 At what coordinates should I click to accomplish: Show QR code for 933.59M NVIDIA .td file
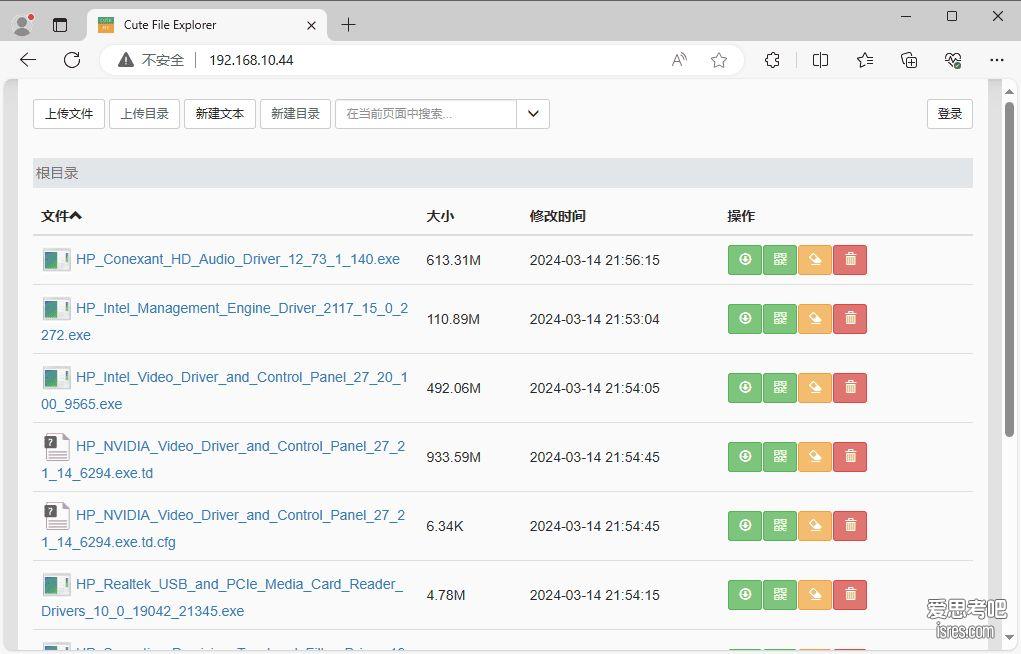pyautogui.click(x=780, y=457)
